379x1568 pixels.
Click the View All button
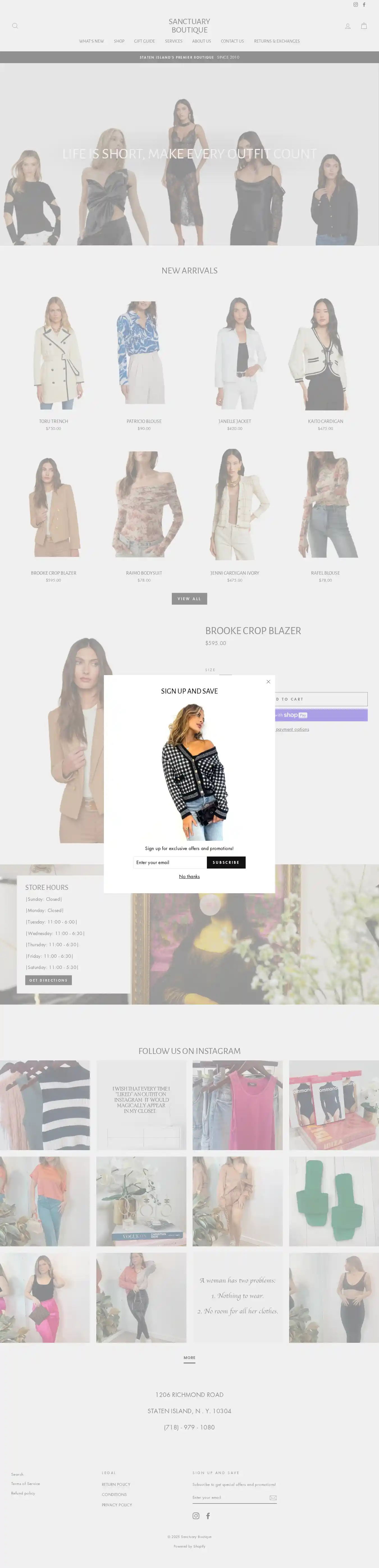(x=189, y=598)
